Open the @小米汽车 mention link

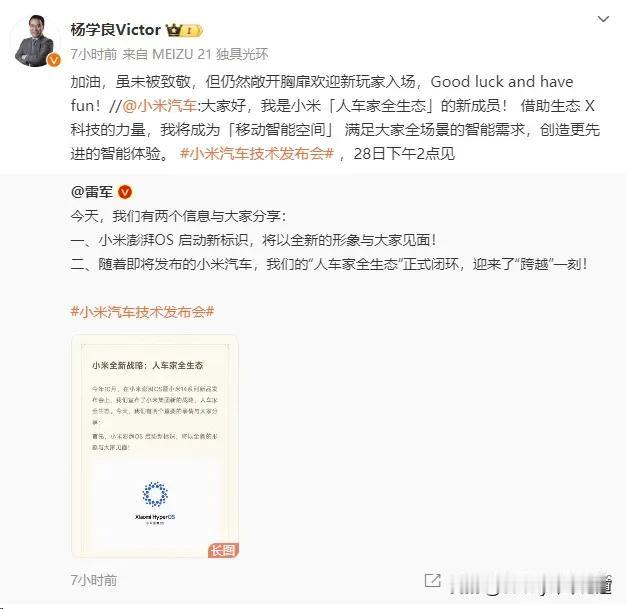pos(160,106)
